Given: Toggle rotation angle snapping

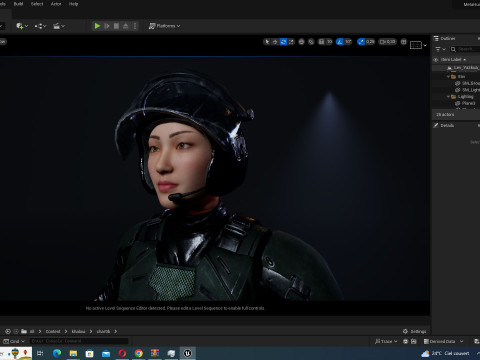Looking at the screenshot, I should [340, 42].
